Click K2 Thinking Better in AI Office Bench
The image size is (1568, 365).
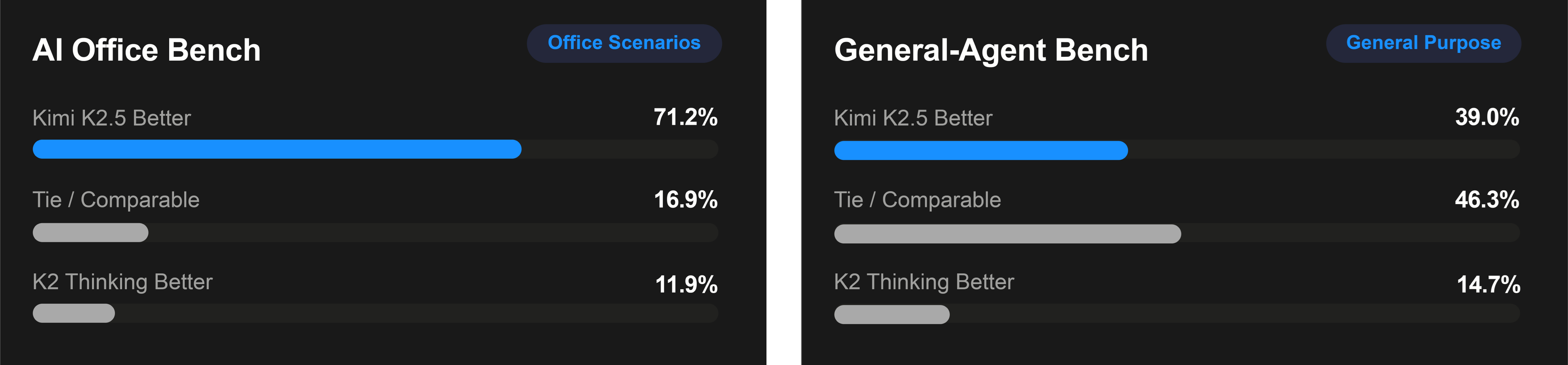tap(122, 282)
